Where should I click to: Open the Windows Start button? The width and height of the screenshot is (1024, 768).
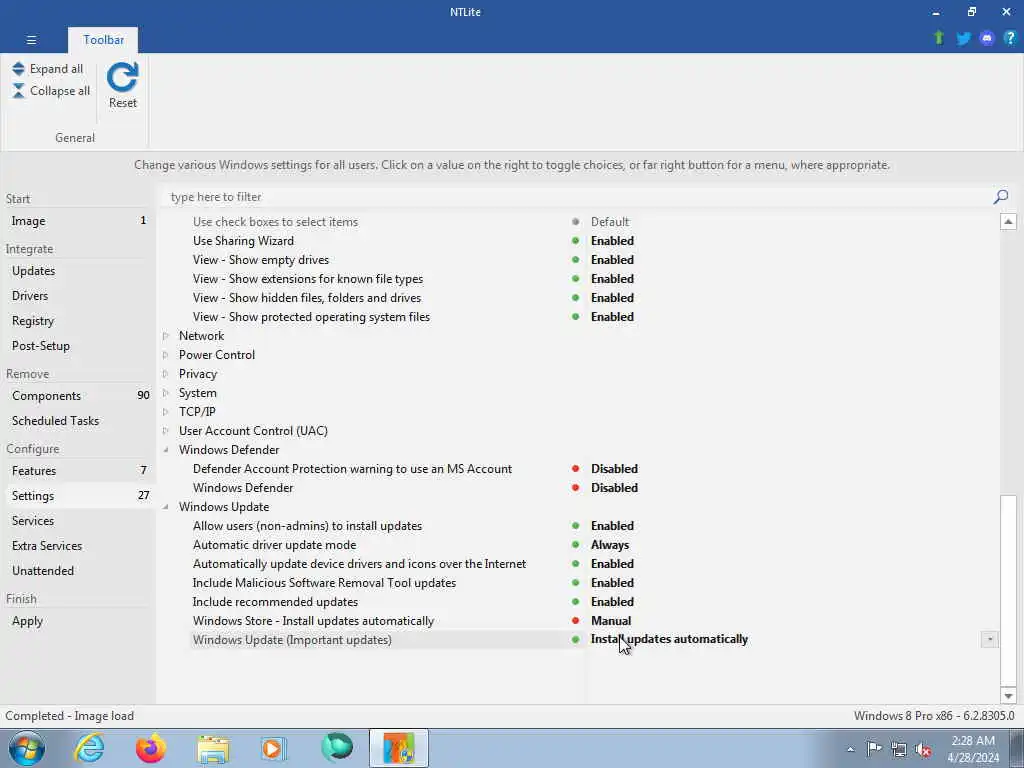(27, 748)
